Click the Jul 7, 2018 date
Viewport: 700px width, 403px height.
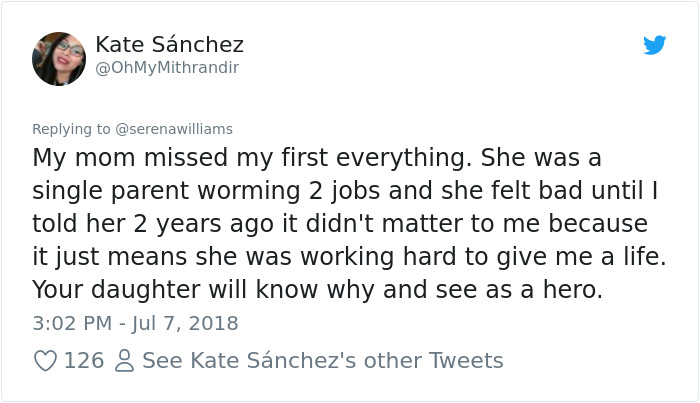click(188, 323)
